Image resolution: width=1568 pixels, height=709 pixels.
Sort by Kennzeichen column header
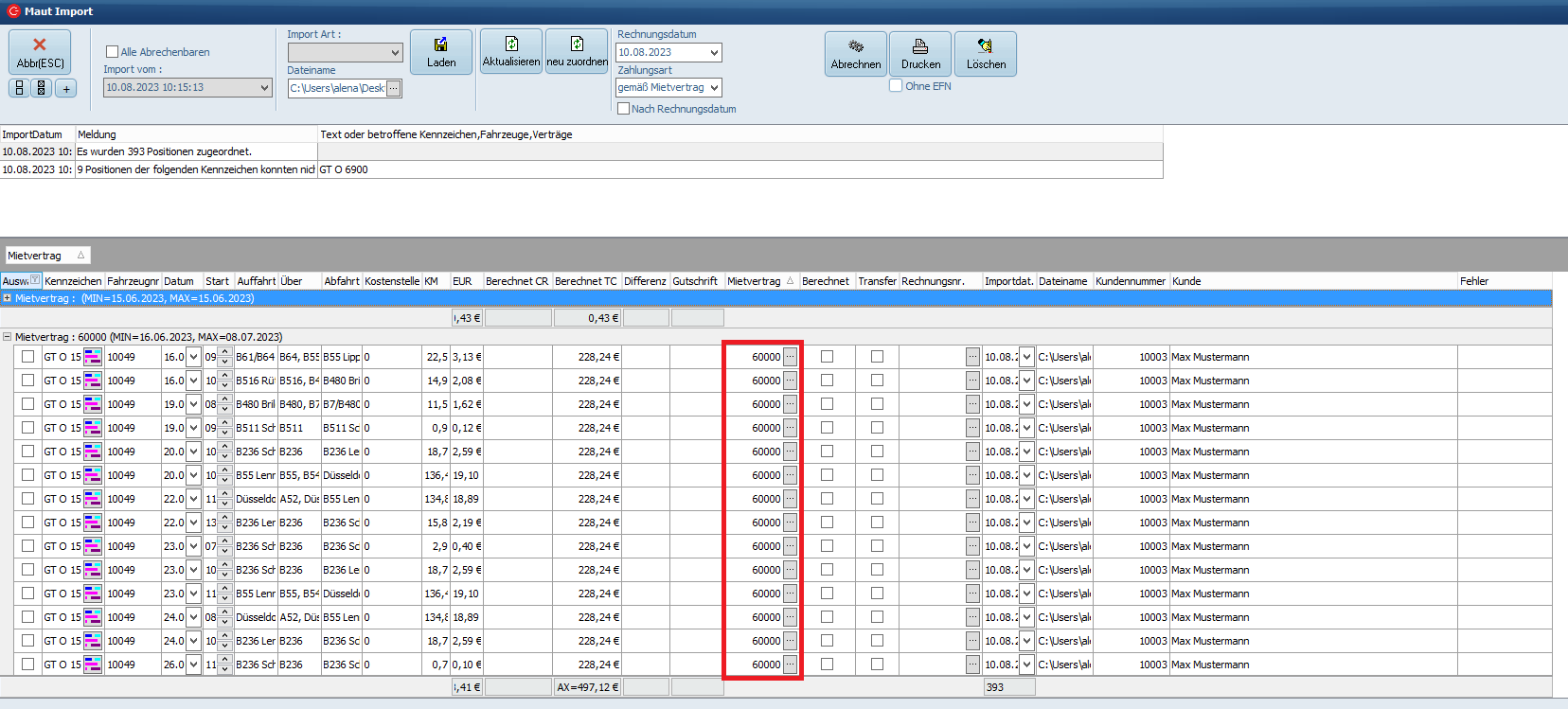click(73, 281)
